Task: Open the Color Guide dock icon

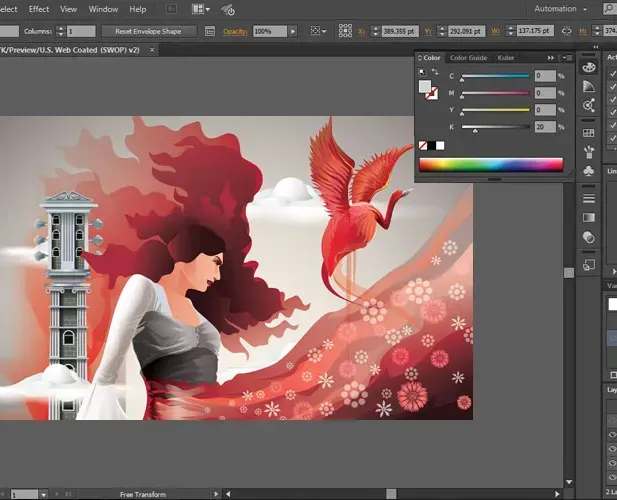Action: coord(589,87)
